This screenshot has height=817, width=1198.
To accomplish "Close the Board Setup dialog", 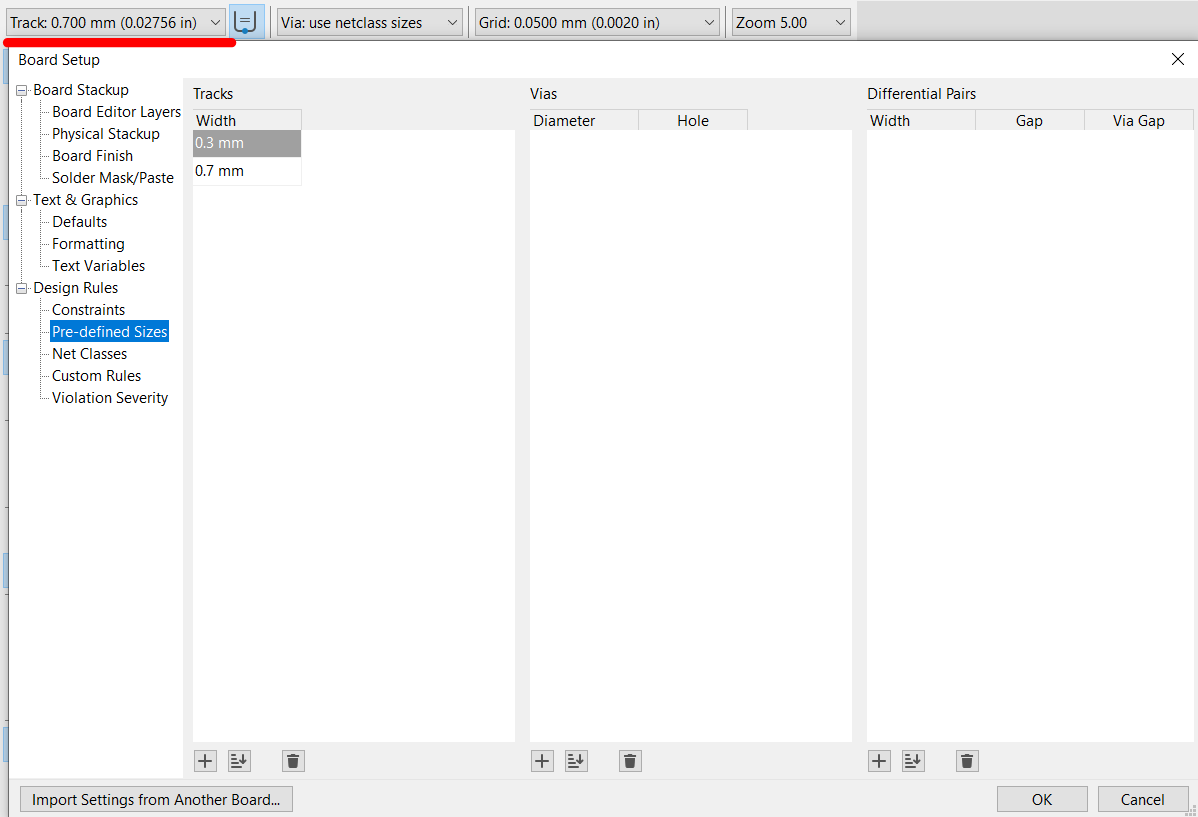I will [1177, 59].
